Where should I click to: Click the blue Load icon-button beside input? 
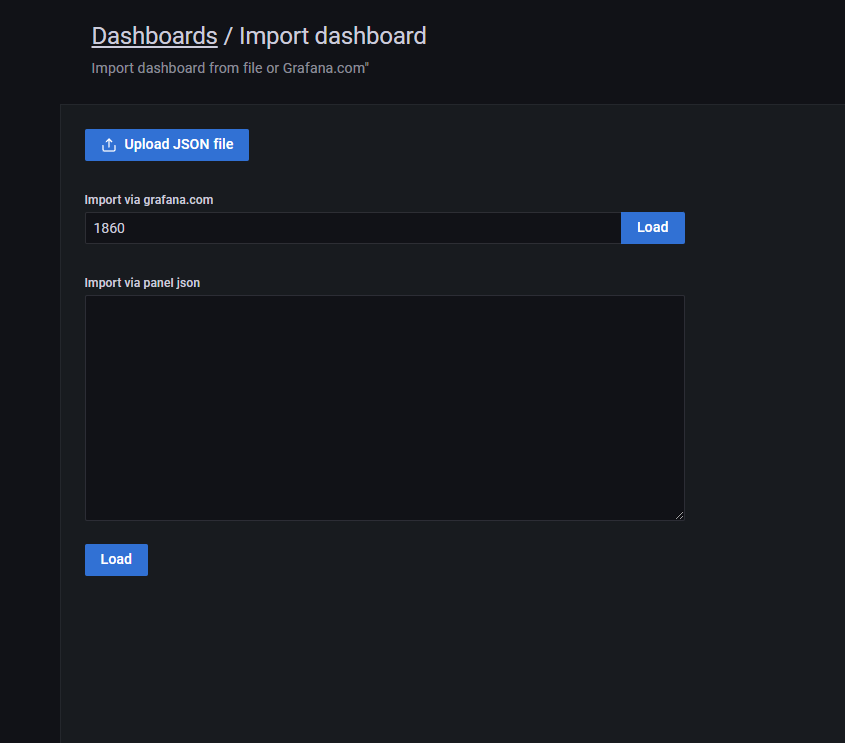pos(652,227)
